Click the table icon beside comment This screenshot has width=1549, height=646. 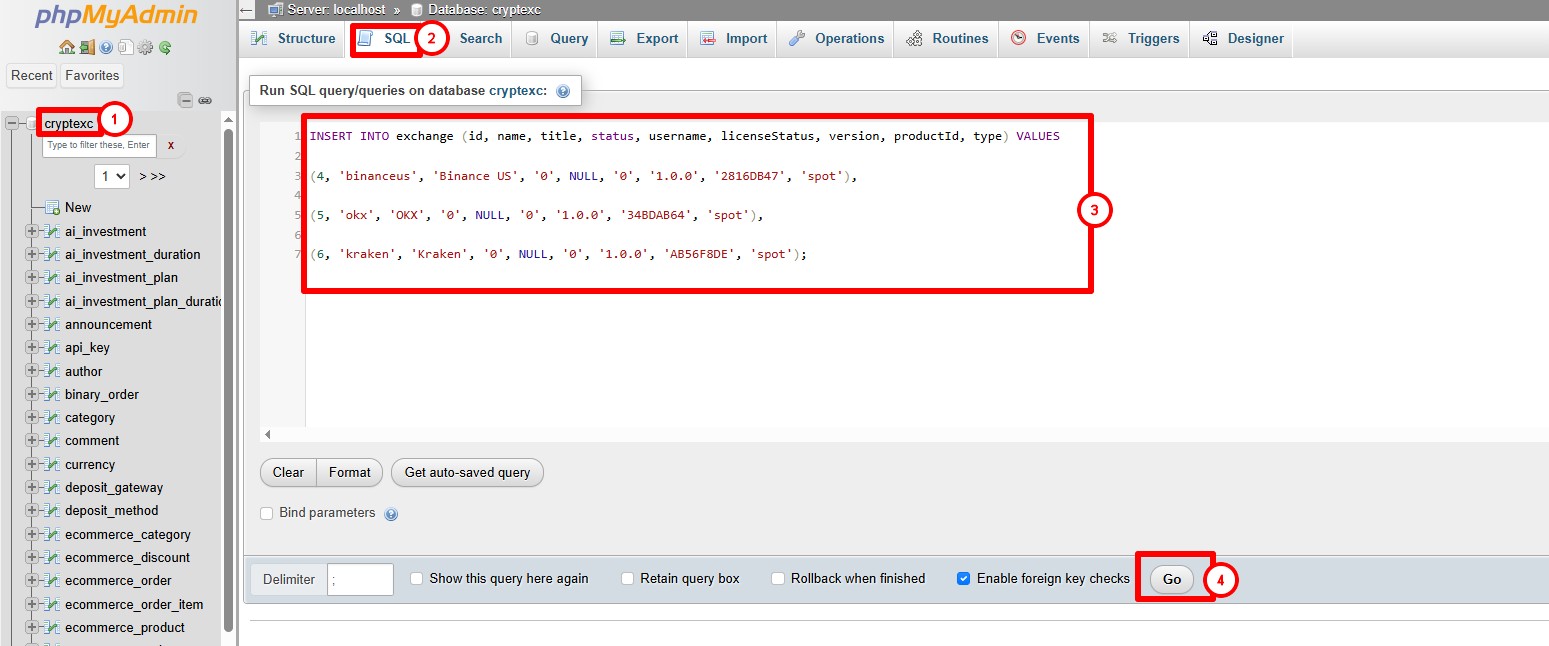click(52, 440)
